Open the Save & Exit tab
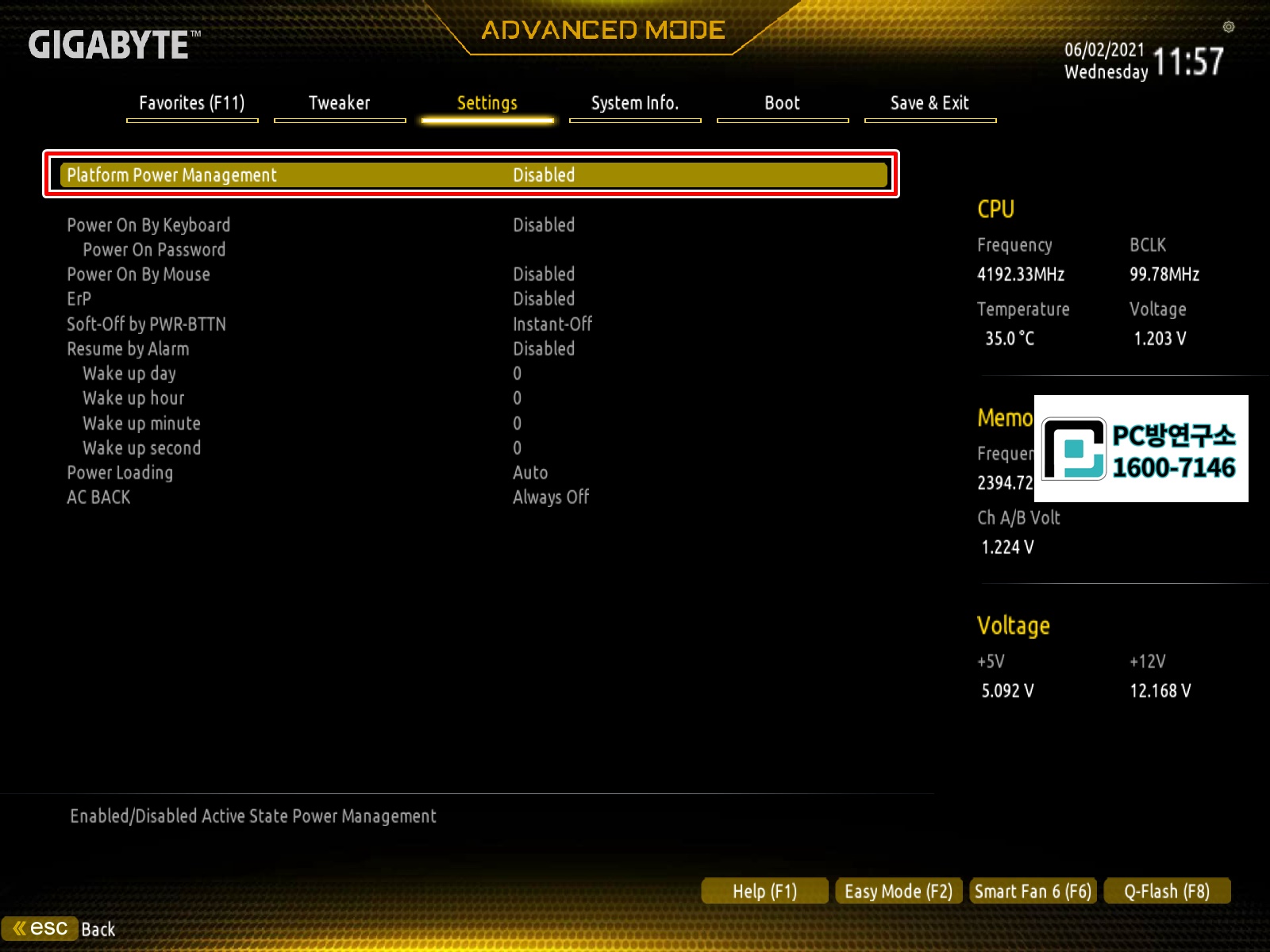This screenshot has height=952, width=1270. pos(930,103)
